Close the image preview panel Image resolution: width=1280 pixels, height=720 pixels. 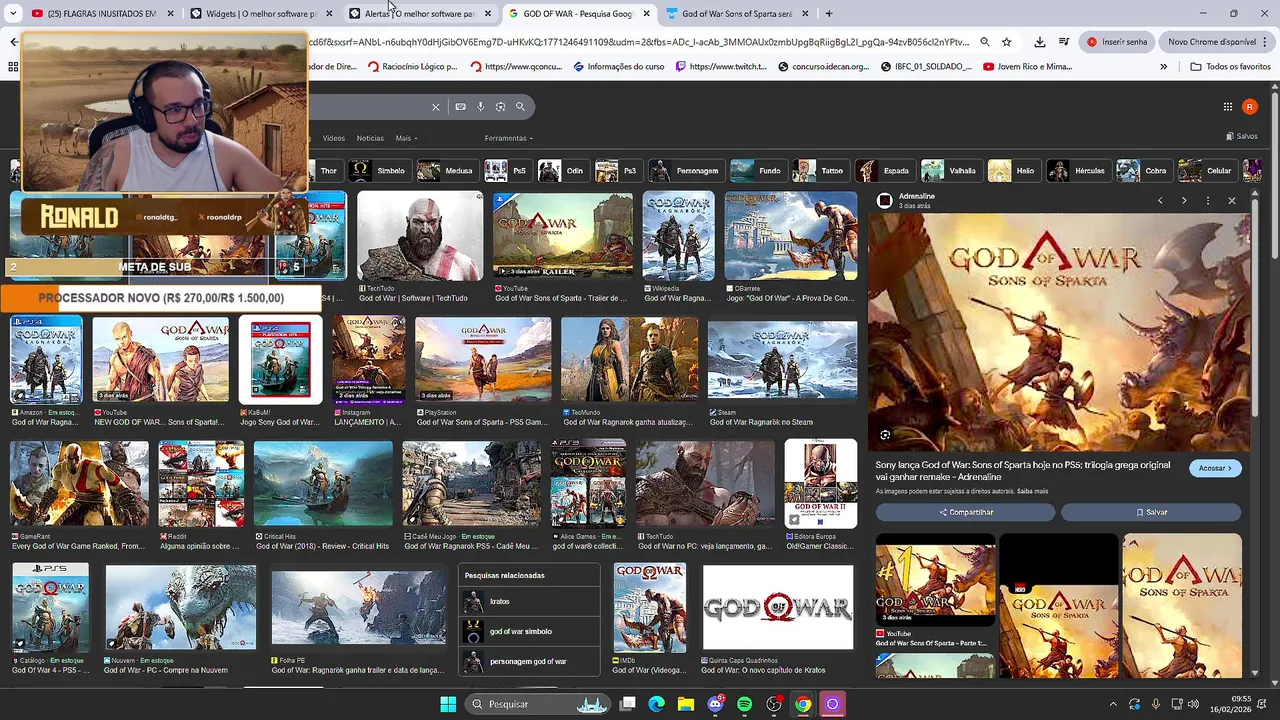tap(1232, 201)
